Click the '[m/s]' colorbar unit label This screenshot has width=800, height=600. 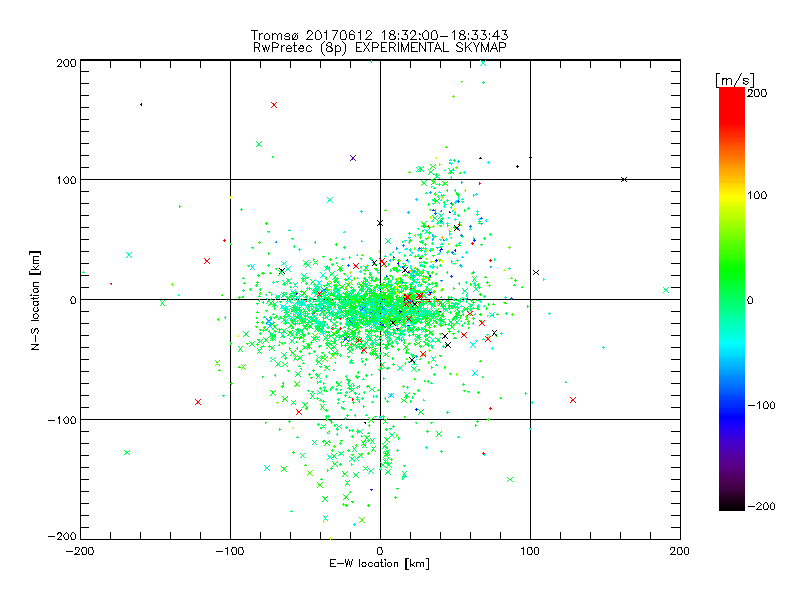[734, 80]
